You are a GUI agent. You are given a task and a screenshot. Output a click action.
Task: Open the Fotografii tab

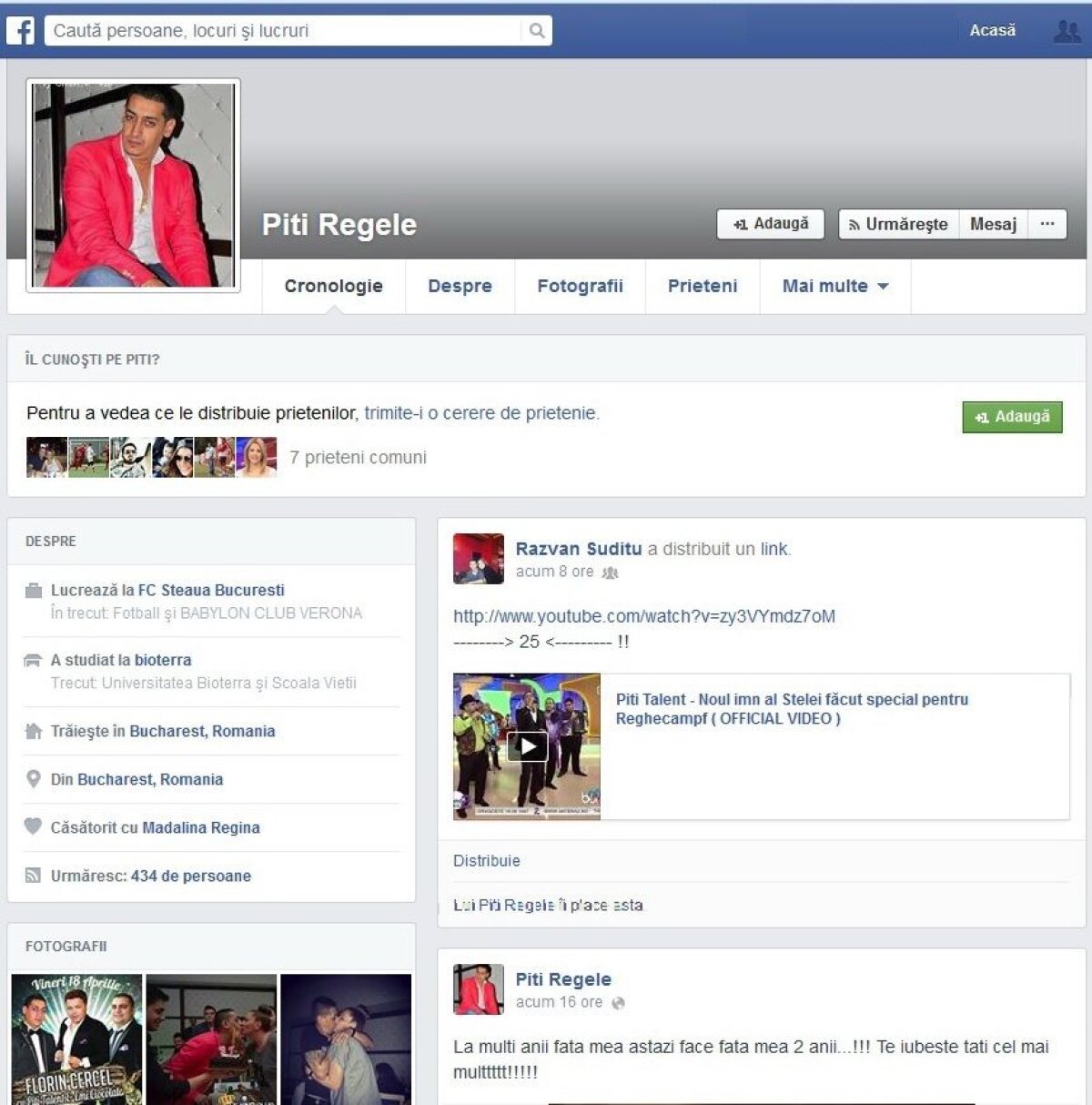[580, 286]
